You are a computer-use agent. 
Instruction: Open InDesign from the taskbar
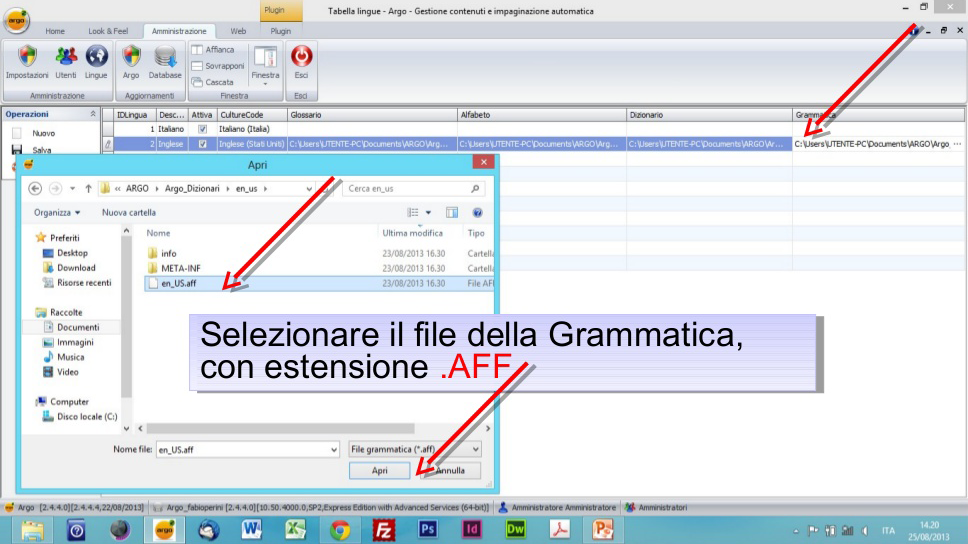[471, 530]
